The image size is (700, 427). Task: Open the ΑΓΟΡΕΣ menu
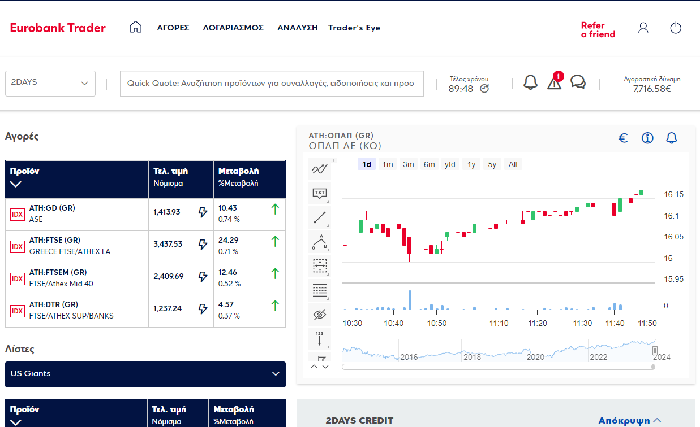click(x=173, y=28)
